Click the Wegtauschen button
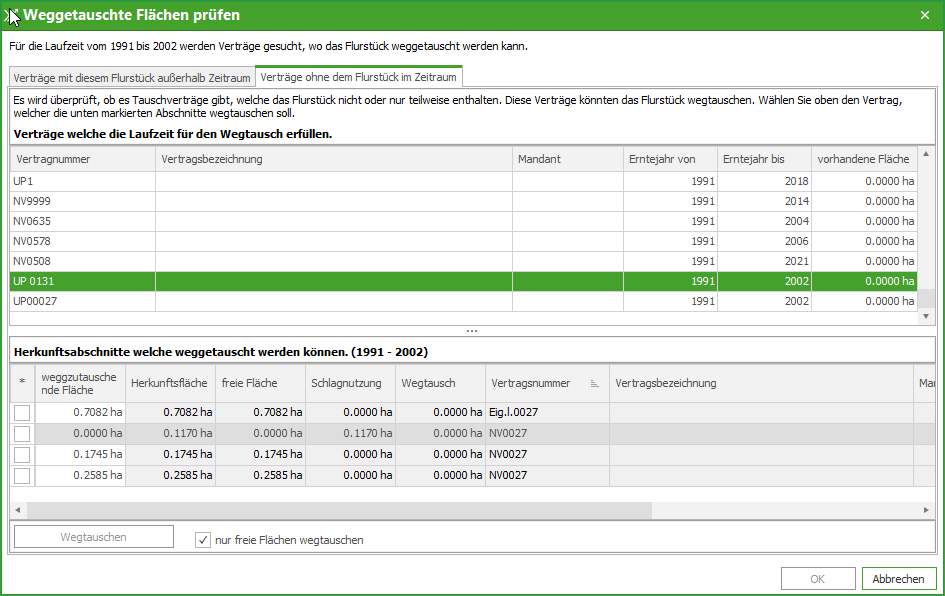 [94, 537]
